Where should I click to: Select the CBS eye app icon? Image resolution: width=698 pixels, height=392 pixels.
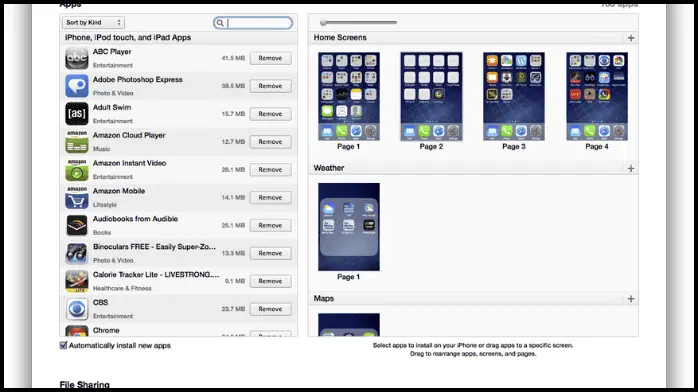pyautogui.click(x=77, y=309)
